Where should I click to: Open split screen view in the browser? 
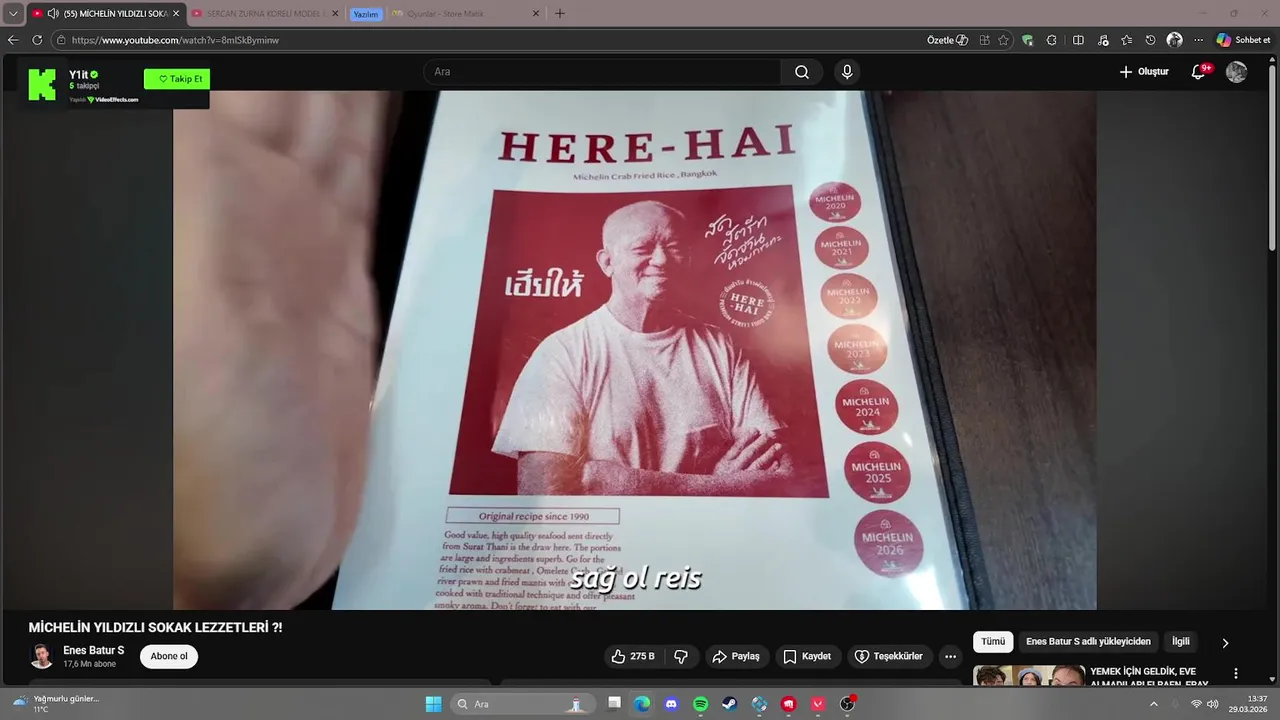click(x=1078, y=40)
